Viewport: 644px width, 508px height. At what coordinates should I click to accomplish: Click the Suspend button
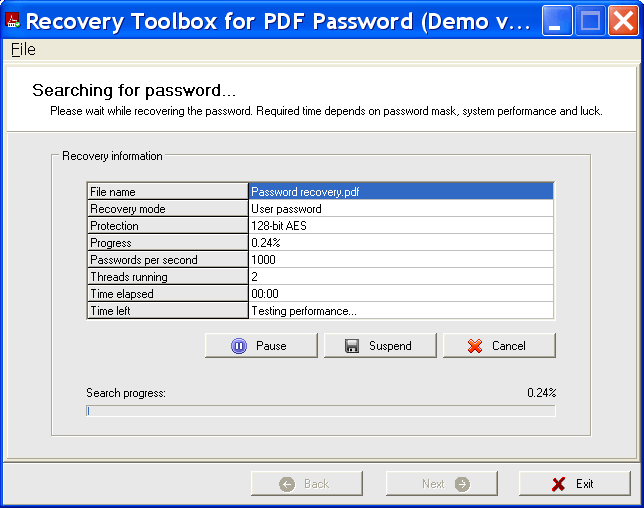(x=380, y=345)
